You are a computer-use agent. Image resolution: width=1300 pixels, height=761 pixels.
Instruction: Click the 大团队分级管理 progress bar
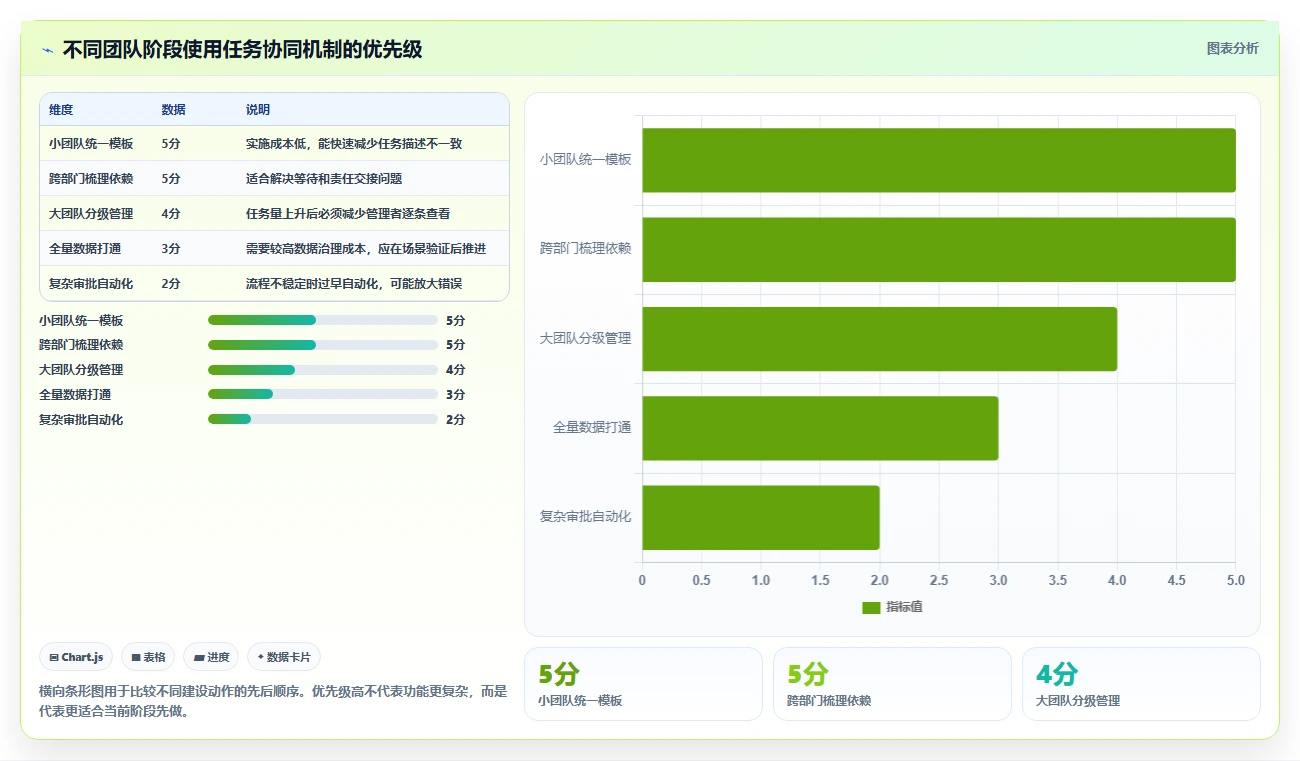[323, 370]
